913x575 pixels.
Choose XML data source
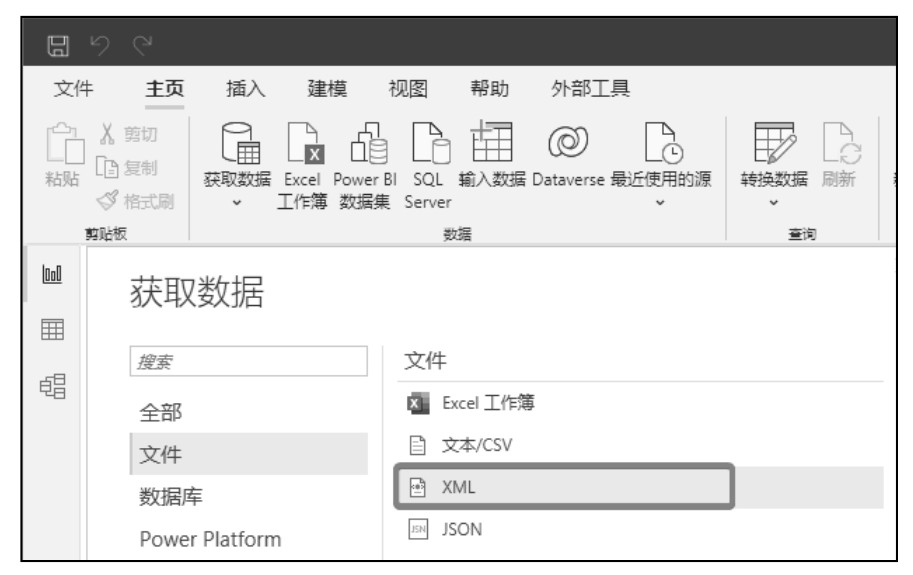[640, 487]
